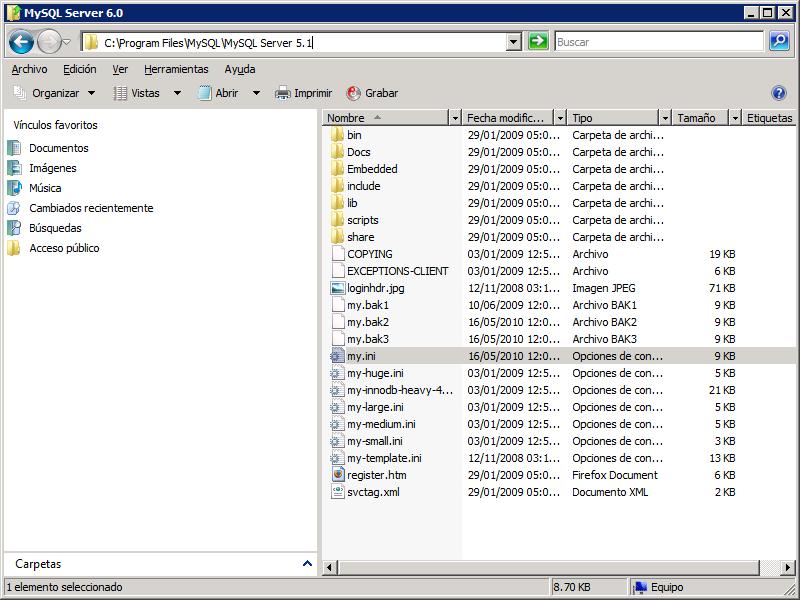Click the horizontal scrollbar left arrow

[x=330, y=567]
